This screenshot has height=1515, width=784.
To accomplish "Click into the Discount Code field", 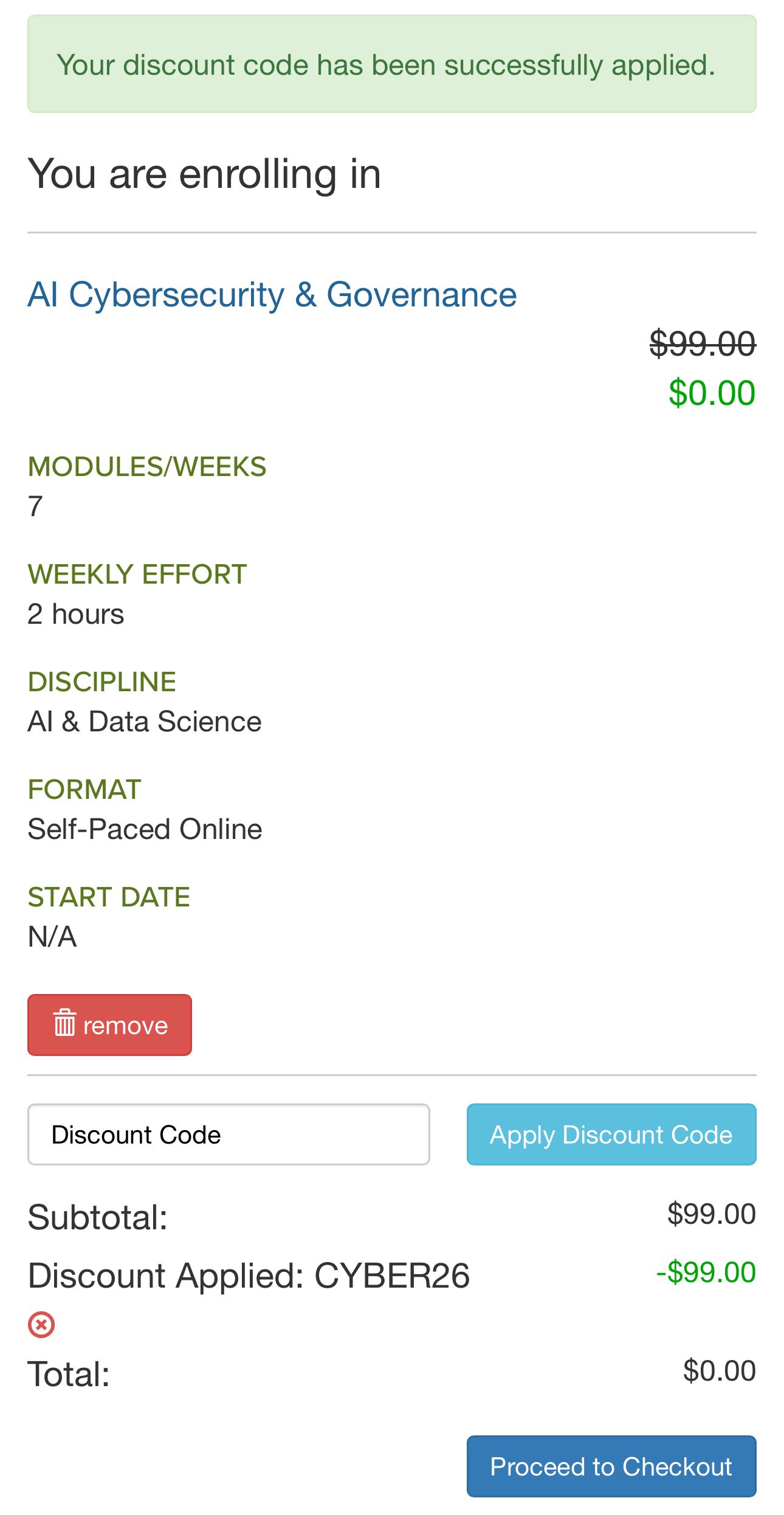I will [229, 1134].
